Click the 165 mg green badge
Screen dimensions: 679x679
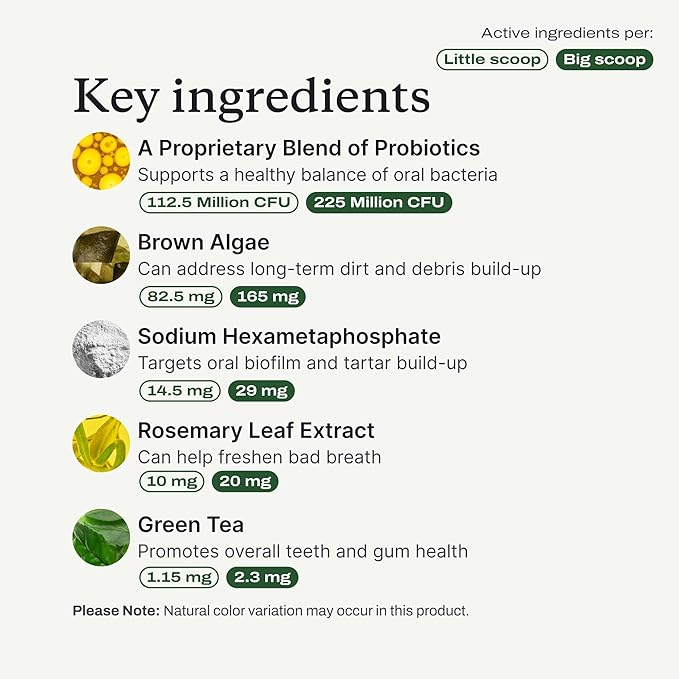268,297
